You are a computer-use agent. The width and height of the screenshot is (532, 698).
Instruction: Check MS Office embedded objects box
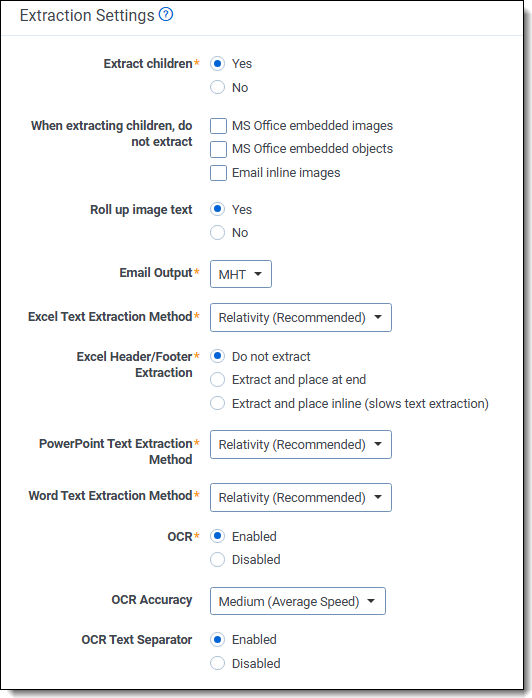coord(218,149)
